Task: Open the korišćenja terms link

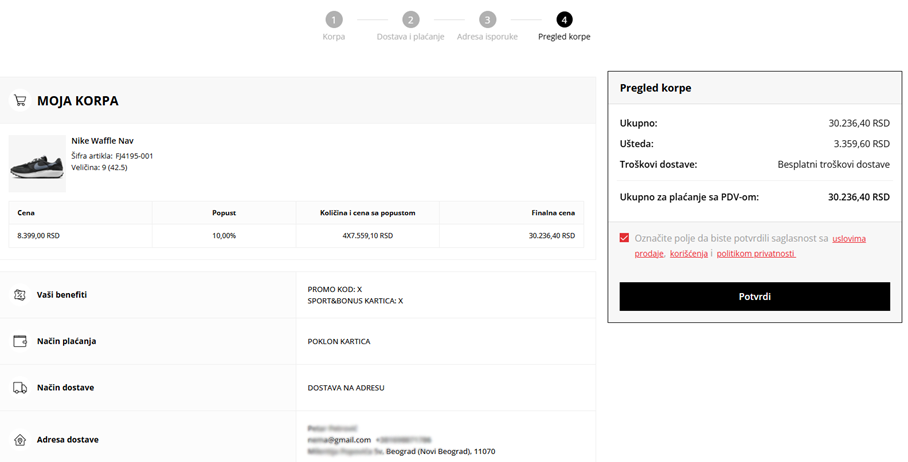Action: pyautogui.click(x=688, y=254)
